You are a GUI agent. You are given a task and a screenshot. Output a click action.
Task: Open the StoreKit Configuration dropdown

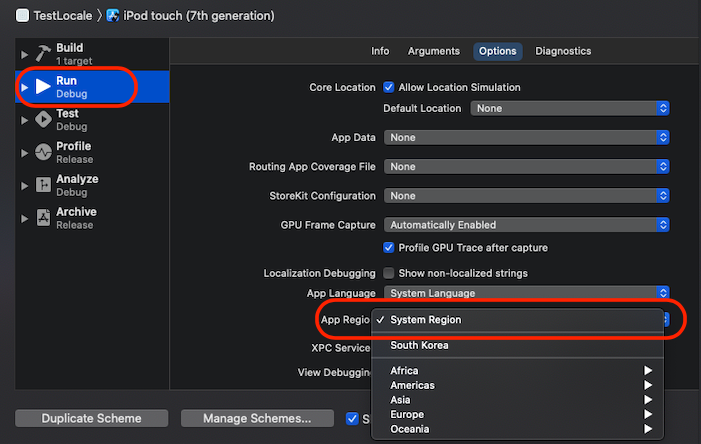tap(526, 195)
